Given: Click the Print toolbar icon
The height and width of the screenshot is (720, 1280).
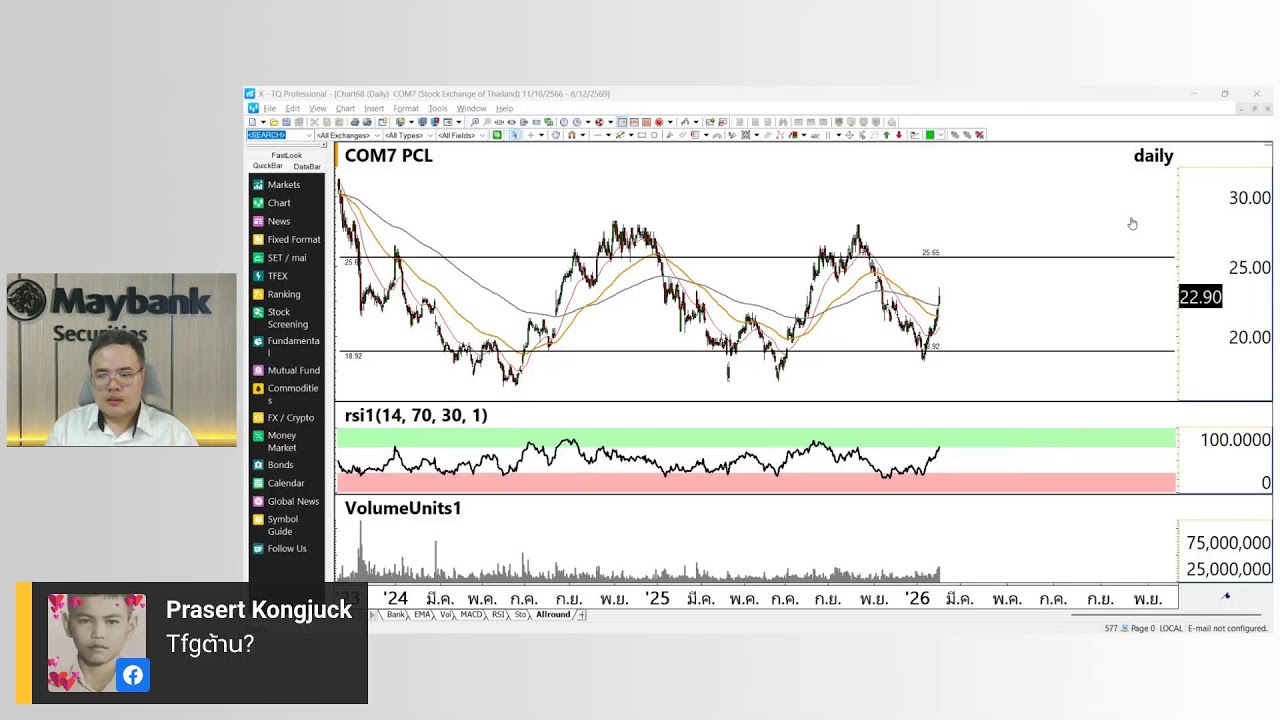Looking at the screenshot, I should (x=354, y=122).
